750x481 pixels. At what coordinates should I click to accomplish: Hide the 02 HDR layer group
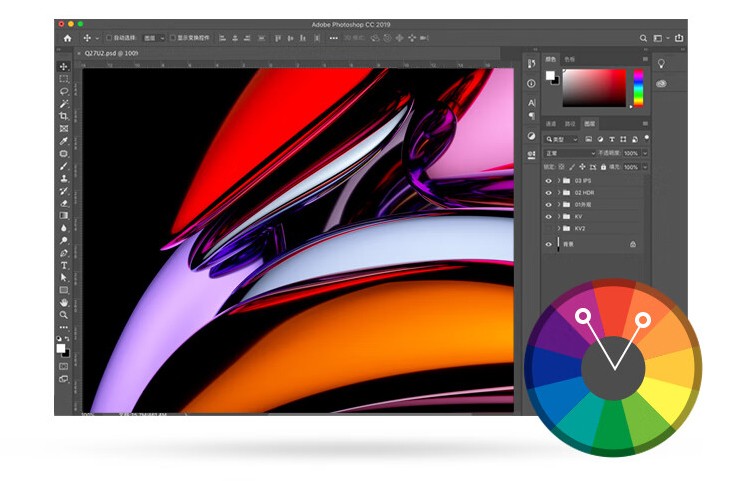pos(549,193)
